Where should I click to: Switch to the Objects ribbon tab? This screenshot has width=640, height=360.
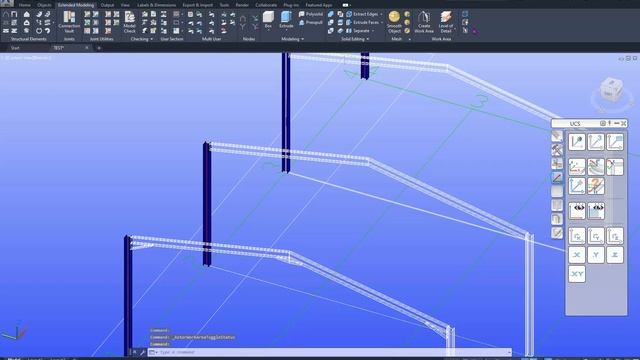pos(44,5)
